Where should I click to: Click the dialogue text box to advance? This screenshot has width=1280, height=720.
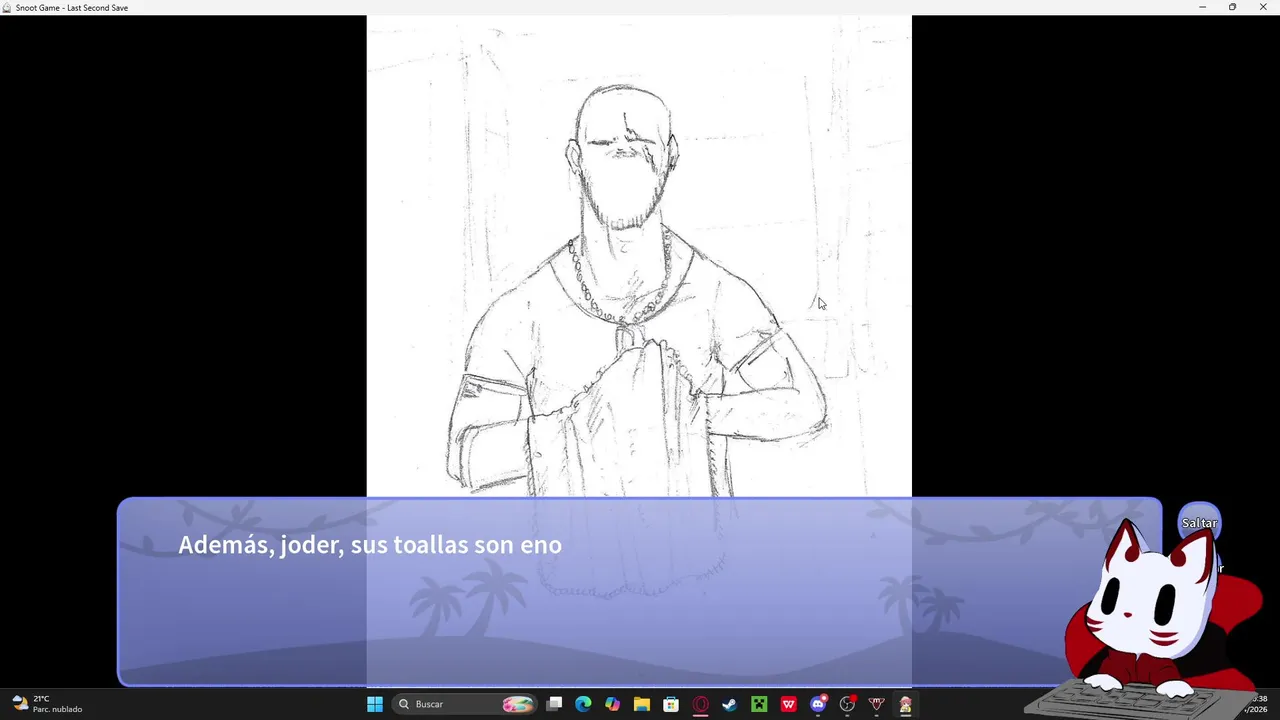pyautogui.click(x=640, y=592)
